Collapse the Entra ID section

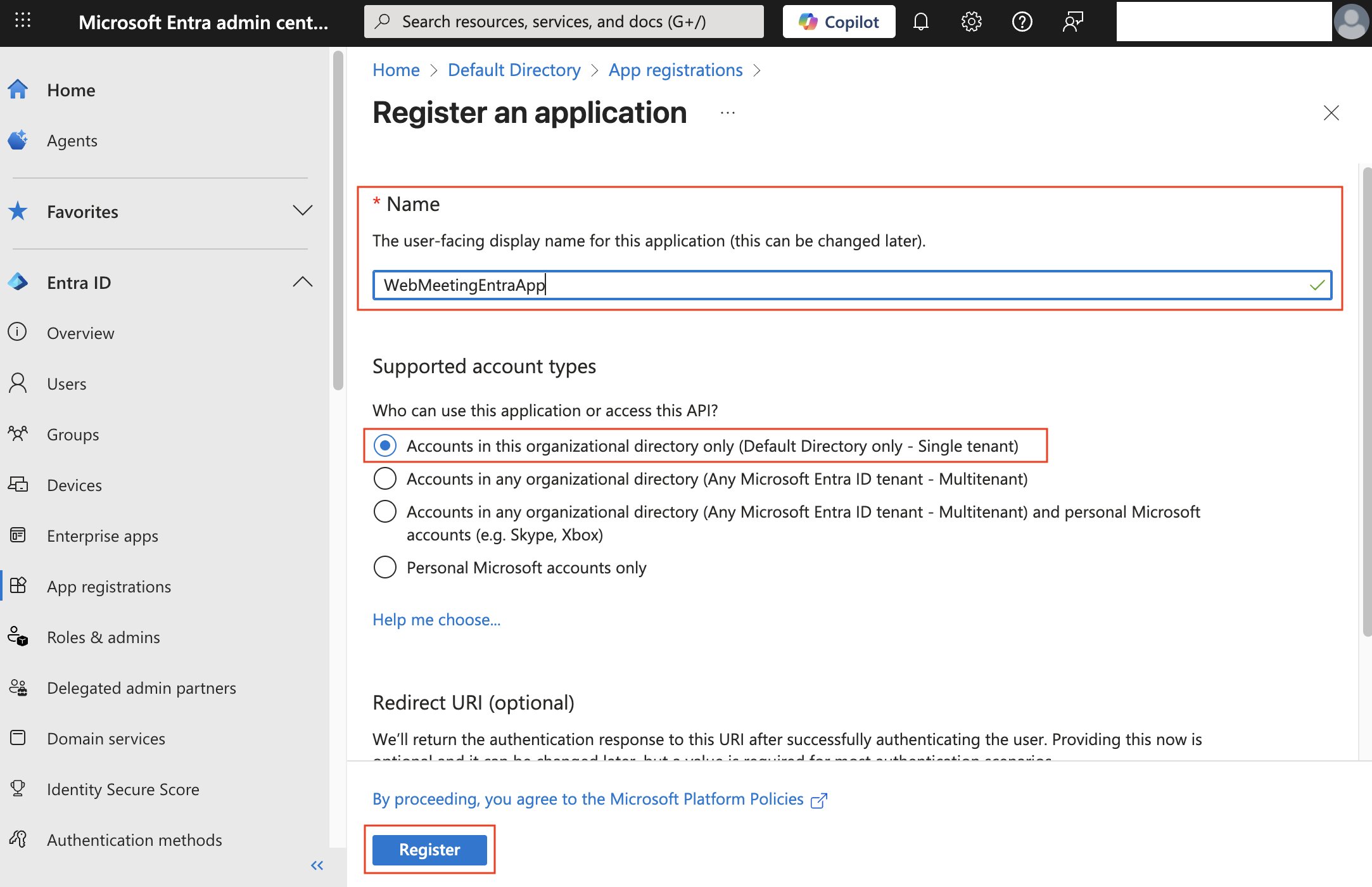(303, 282)
